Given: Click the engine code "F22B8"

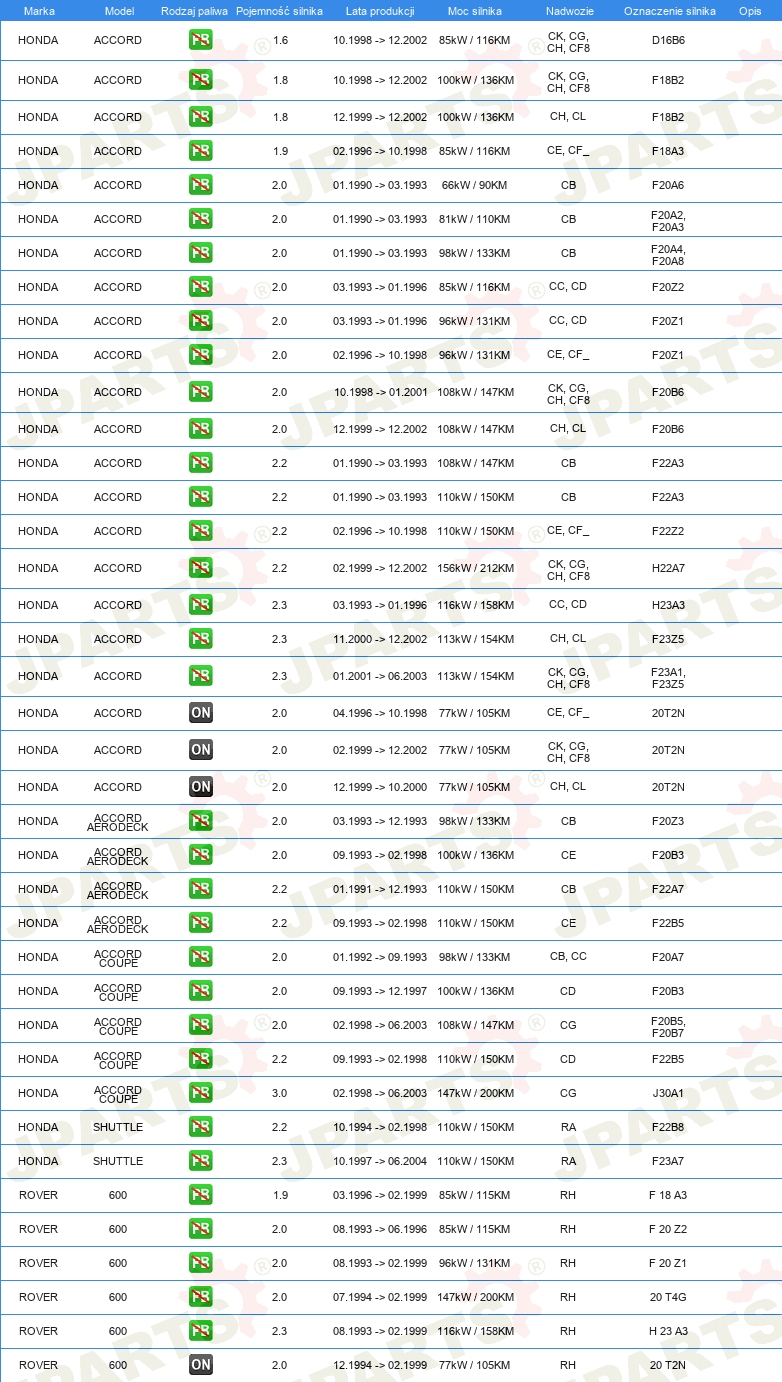Looking at the screenshot, I should coord(668,1127).
